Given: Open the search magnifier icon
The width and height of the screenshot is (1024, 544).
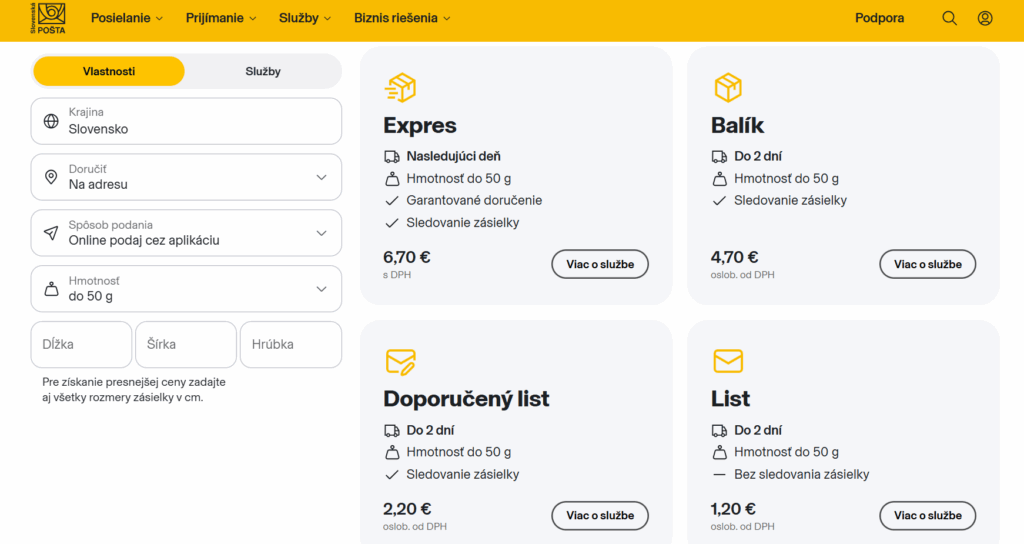Looking at the screenshot, I should pyautogui.click(x=949, y=18).
